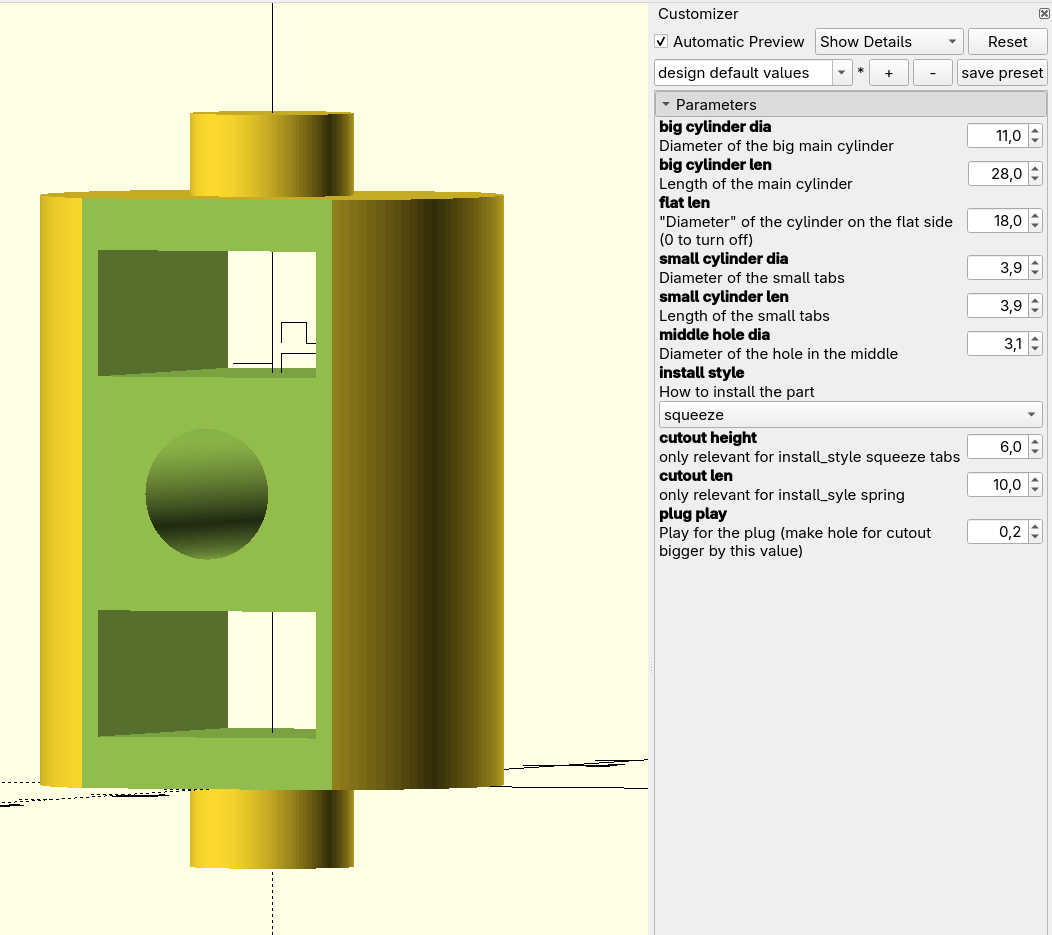Click the 'Diameter of the hole in the middle' text

[778, 353]
